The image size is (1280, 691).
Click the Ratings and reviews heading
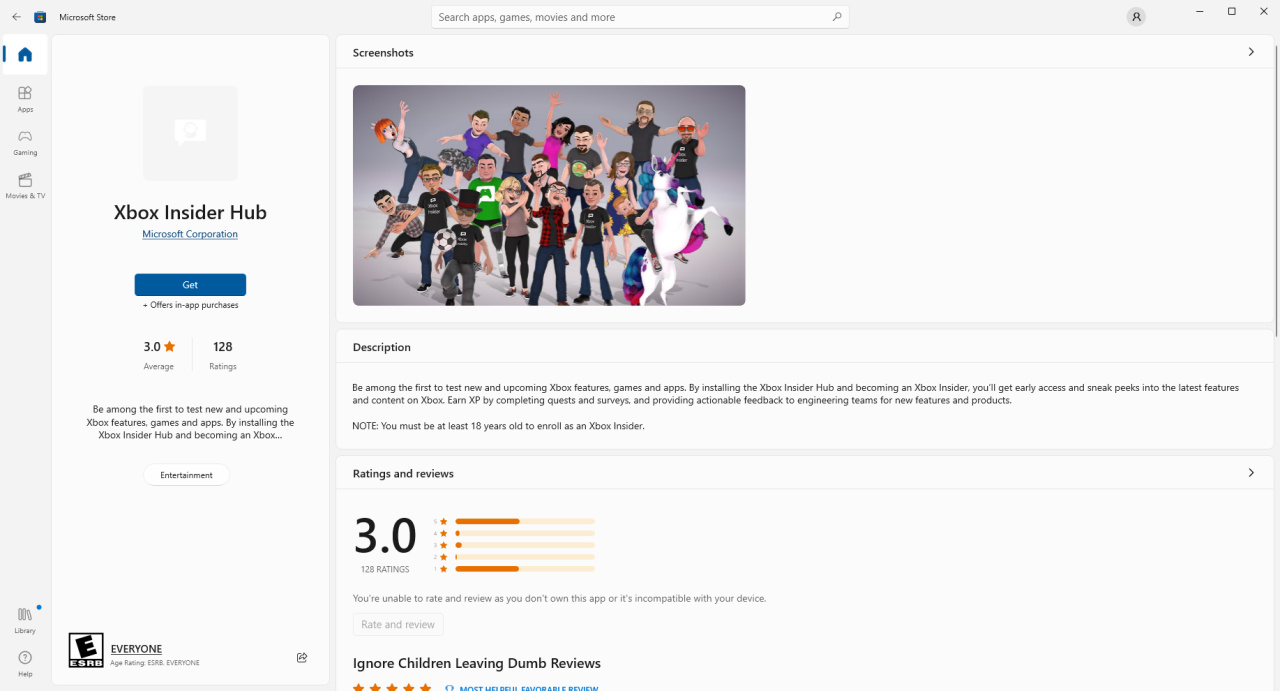point(403,473)
